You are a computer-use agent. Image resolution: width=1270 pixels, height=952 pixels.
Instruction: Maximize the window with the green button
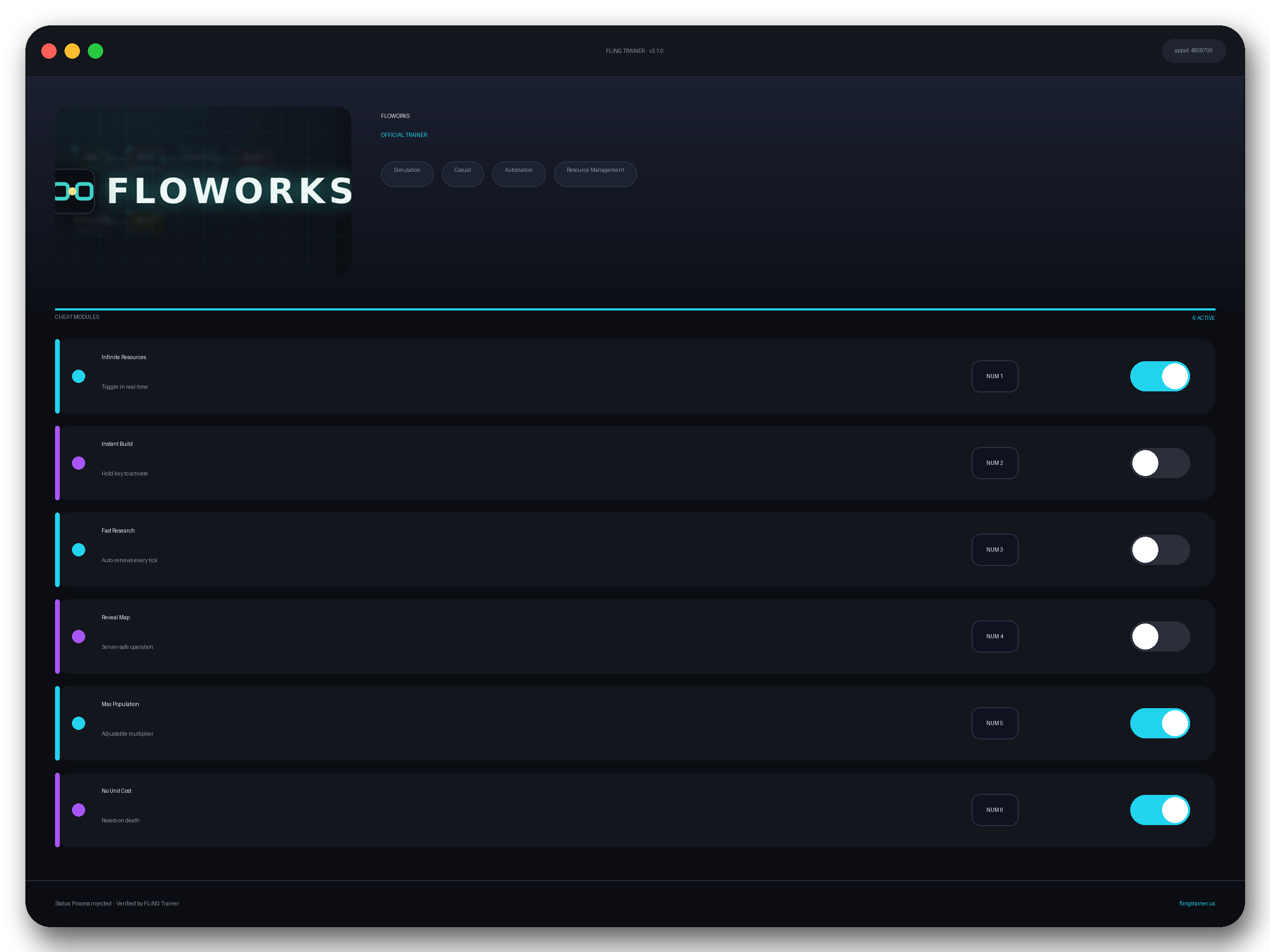(x=95, y=51)
